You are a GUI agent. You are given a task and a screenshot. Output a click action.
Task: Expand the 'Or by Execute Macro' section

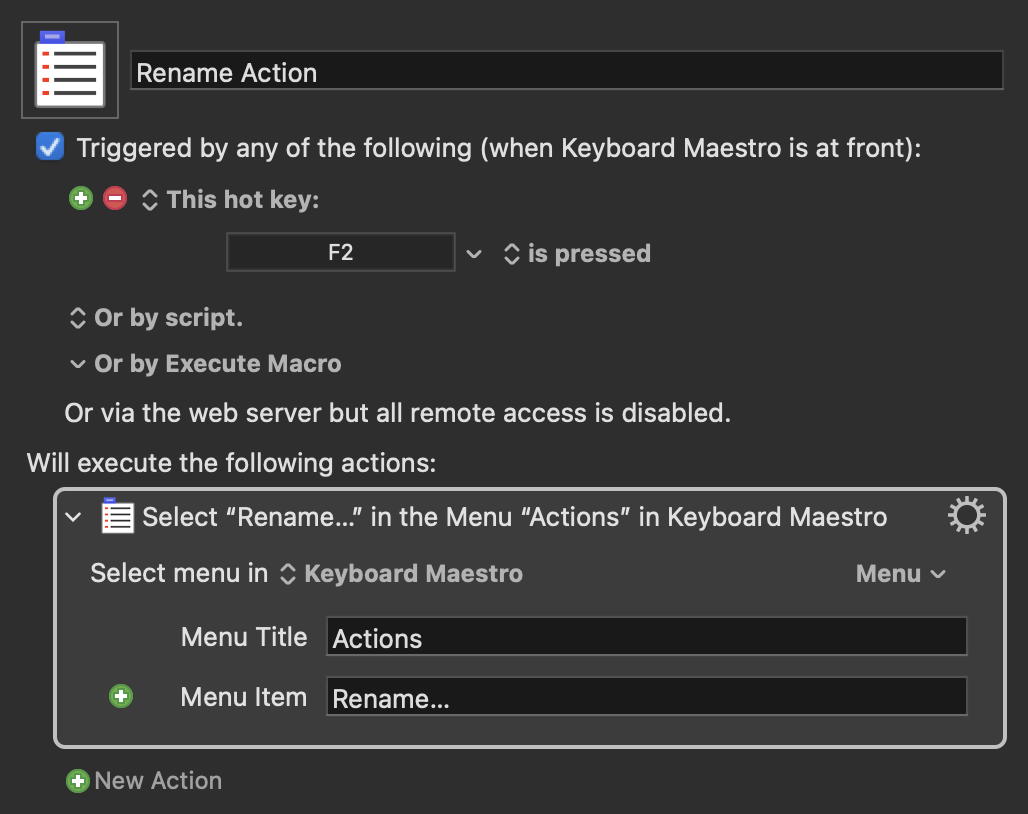click(78, 364)
